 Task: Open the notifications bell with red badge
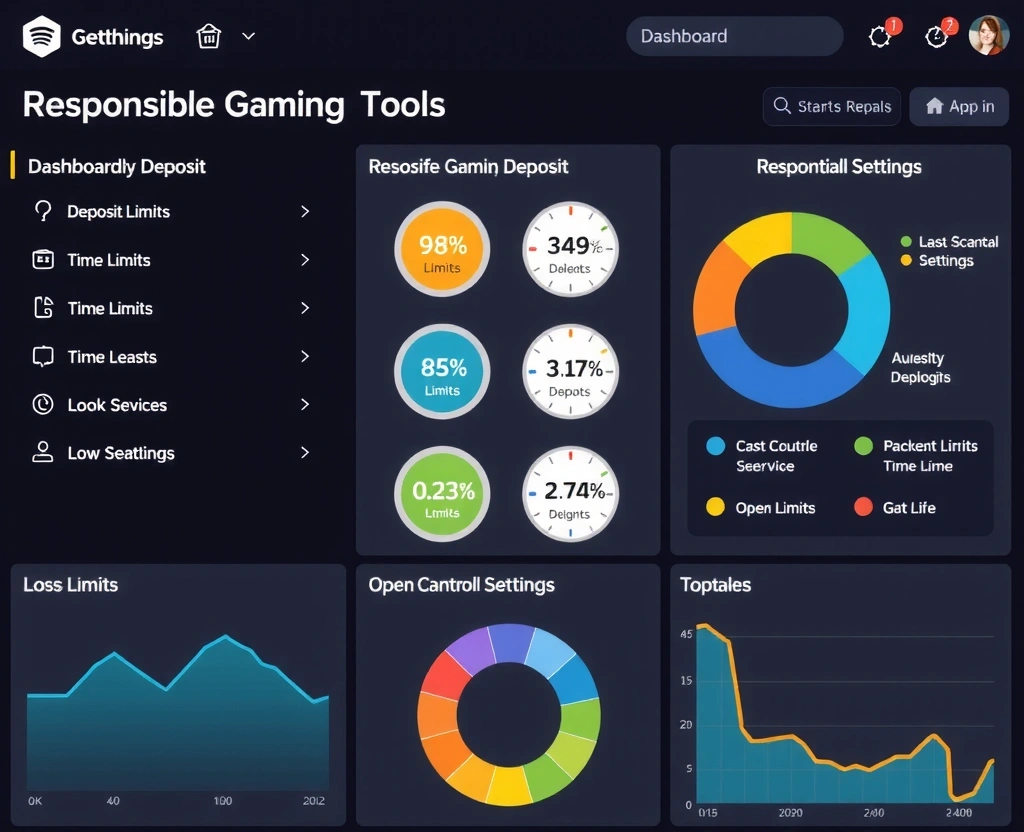point(882,35)
